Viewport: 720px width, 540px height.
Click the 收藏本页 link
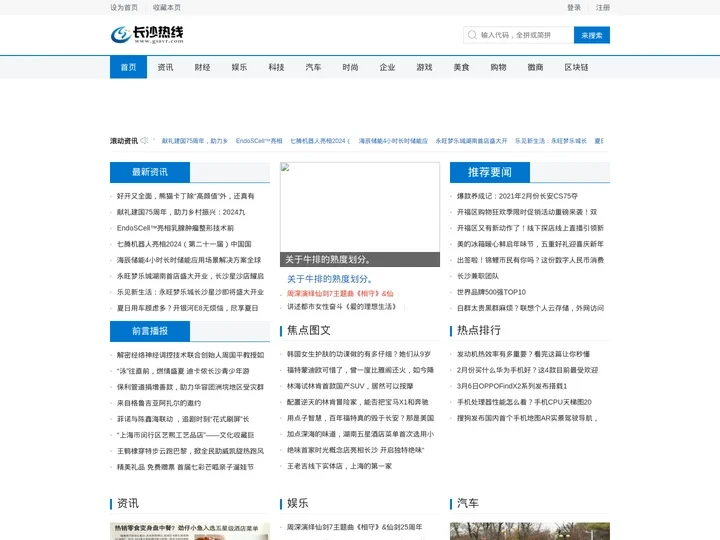pos(167,7)
